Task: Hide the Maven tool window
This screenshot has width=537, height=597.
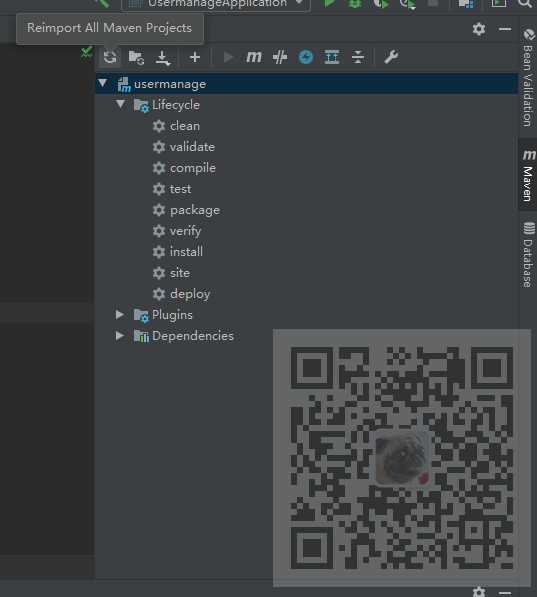Action: tap(505, 29)
